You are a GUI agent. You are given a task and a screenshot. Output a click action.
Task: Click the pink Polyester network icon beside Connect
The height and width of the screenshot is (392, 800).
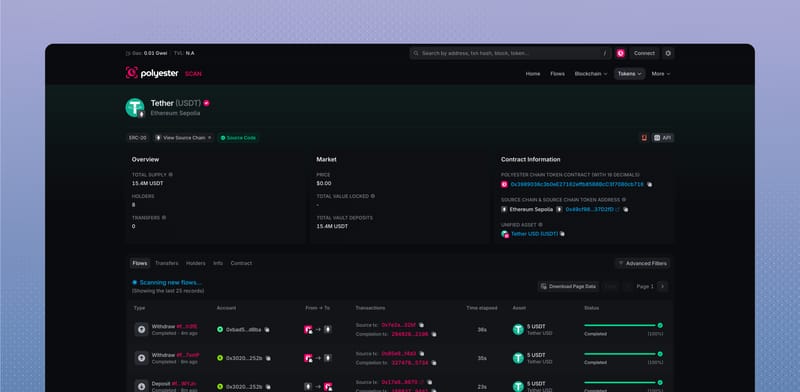620,53
